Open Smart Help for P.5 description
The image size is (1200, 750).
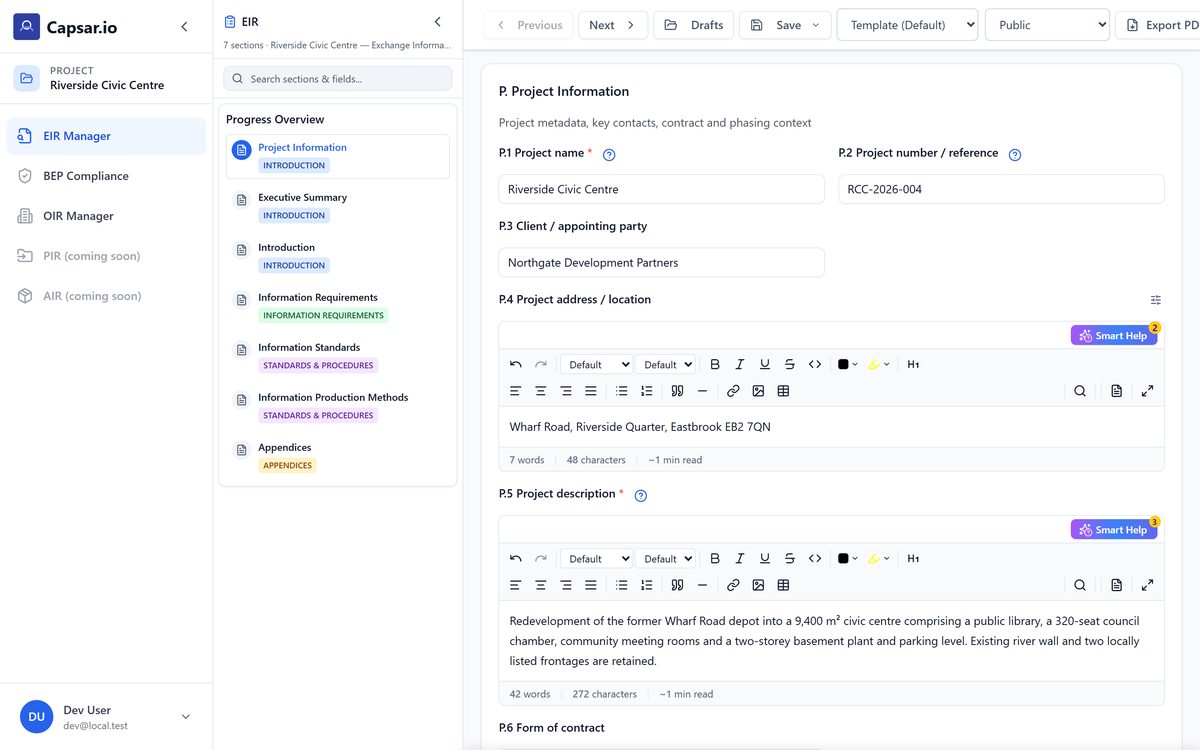click(x=1114, y=530)
